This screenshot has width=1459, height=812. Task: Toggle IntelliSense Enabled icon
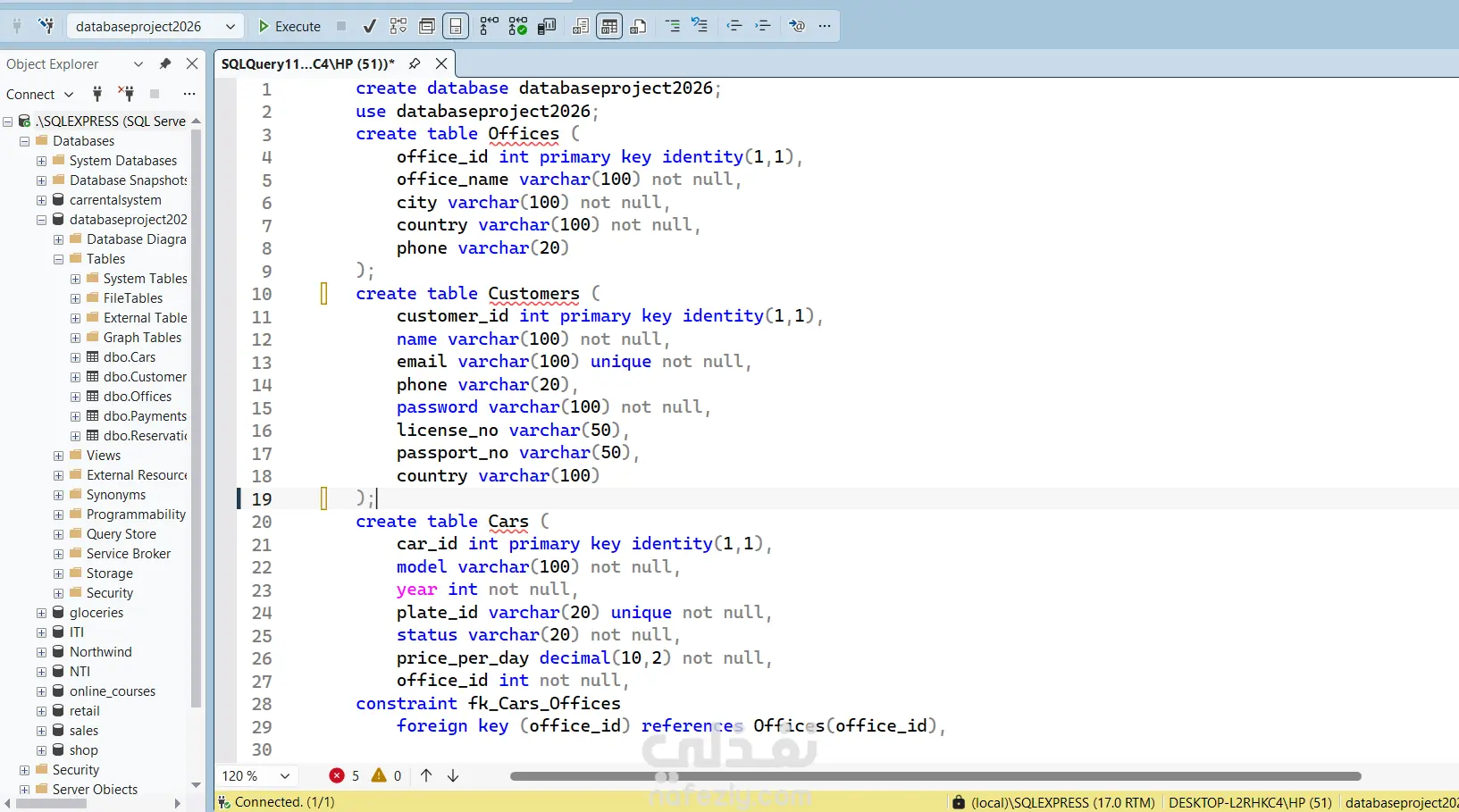pos(456,26)
